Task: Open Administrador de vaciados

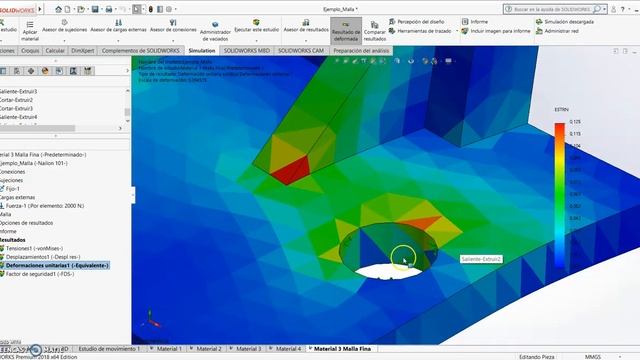Action: (215, 31)
